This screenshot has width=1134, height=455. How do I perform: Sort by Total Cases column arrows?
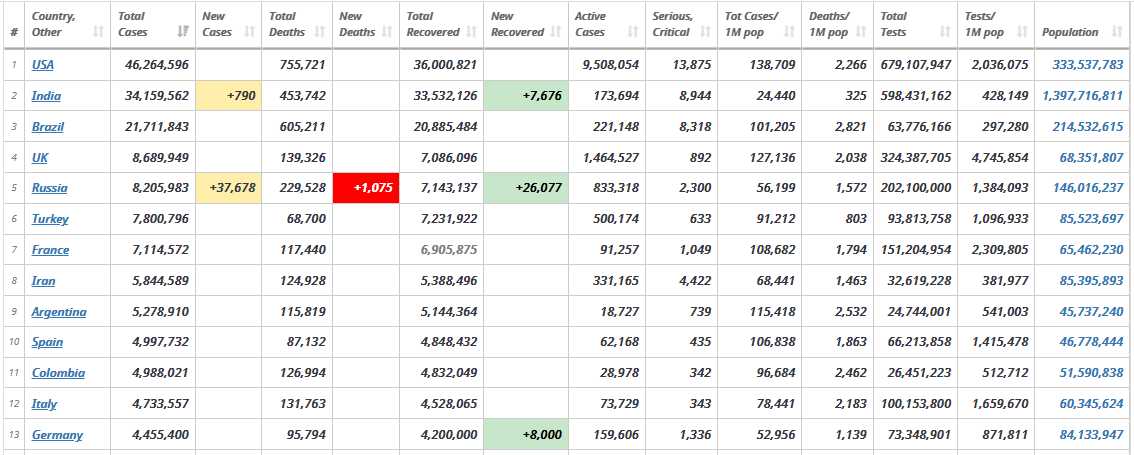[184, 32]
